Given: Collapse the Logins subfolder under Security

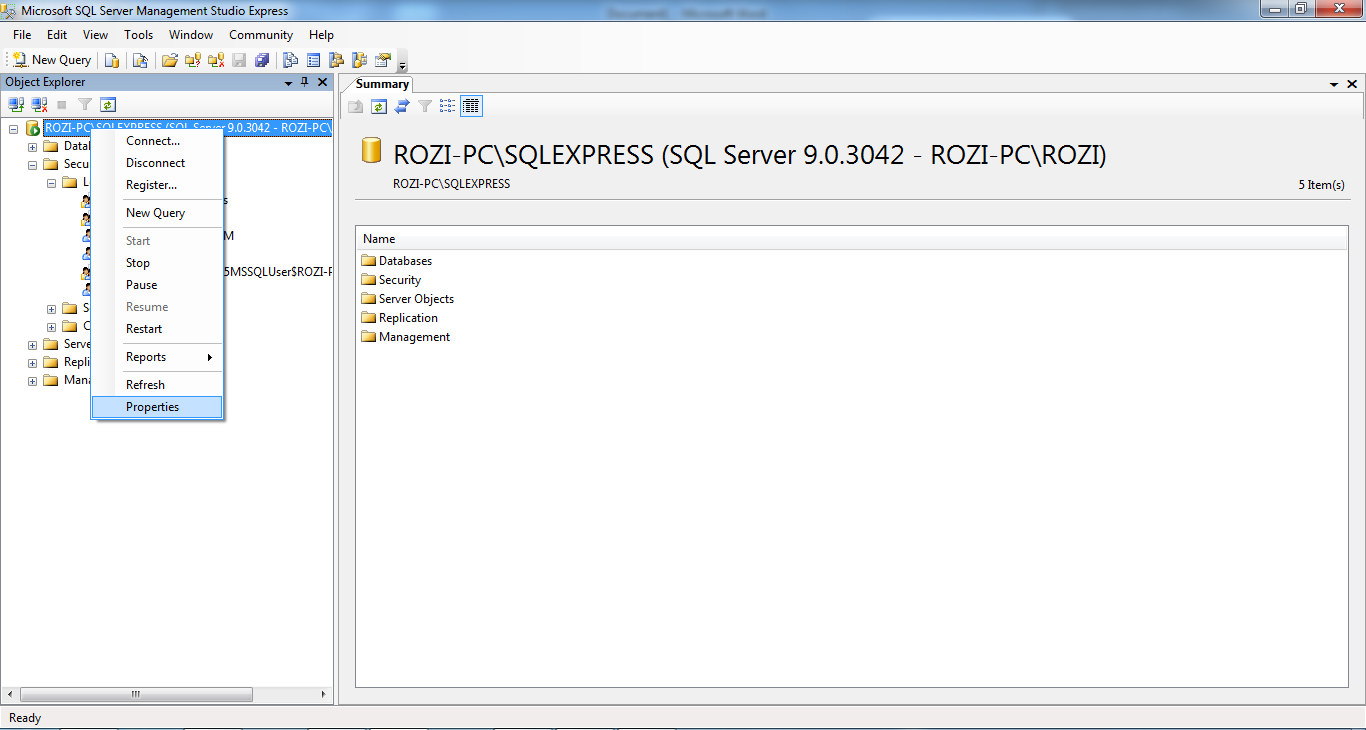Looking at the screenshot, I should coord(52,183).
